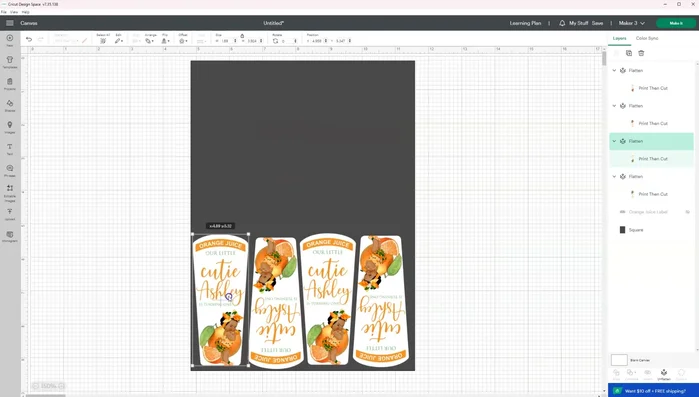Click the $10 off free shipping banner
Image resolution: width=699 pixels, height=397 pixels.
click(x=653, y=391)
